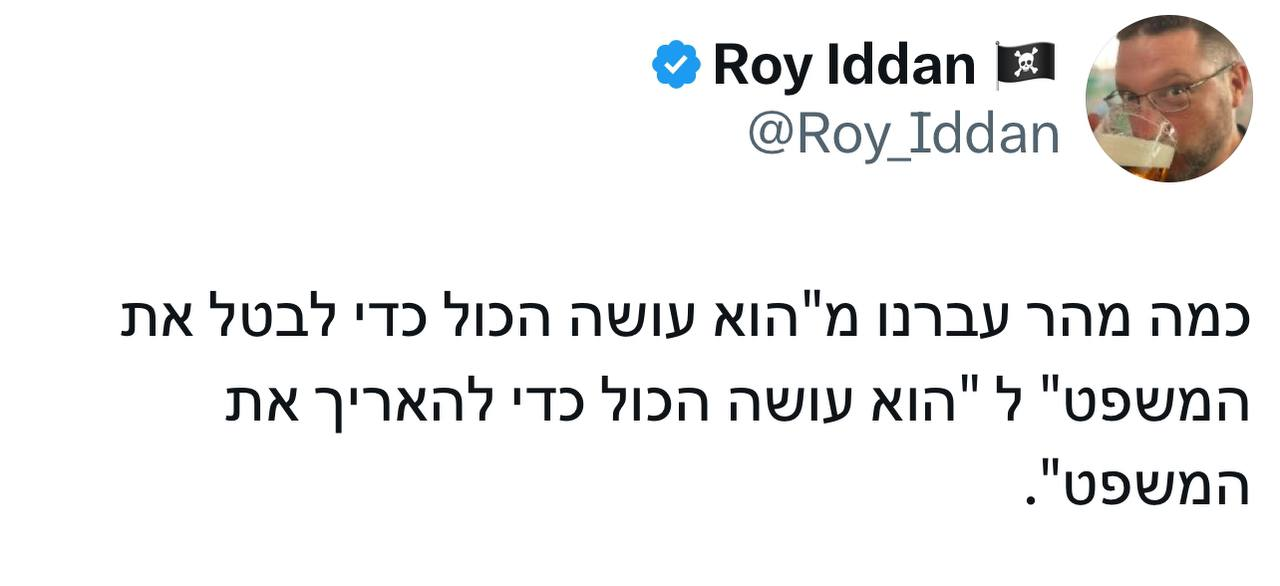This screenshot has width=1280, height=586.
Task: Click the pirate flag emoji beside the name
Action: [x=1025, y=65]
